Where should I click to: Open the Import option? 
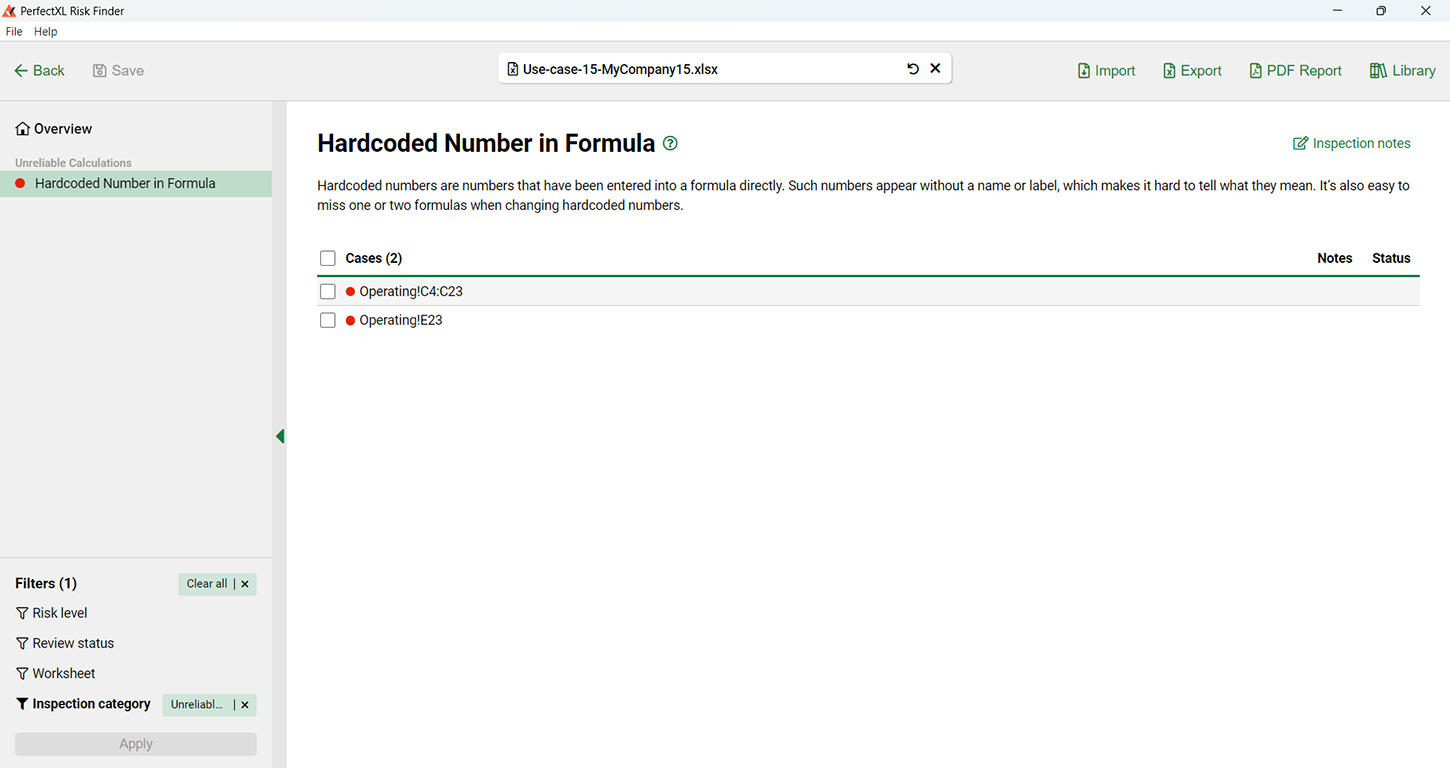point(1106,71)
